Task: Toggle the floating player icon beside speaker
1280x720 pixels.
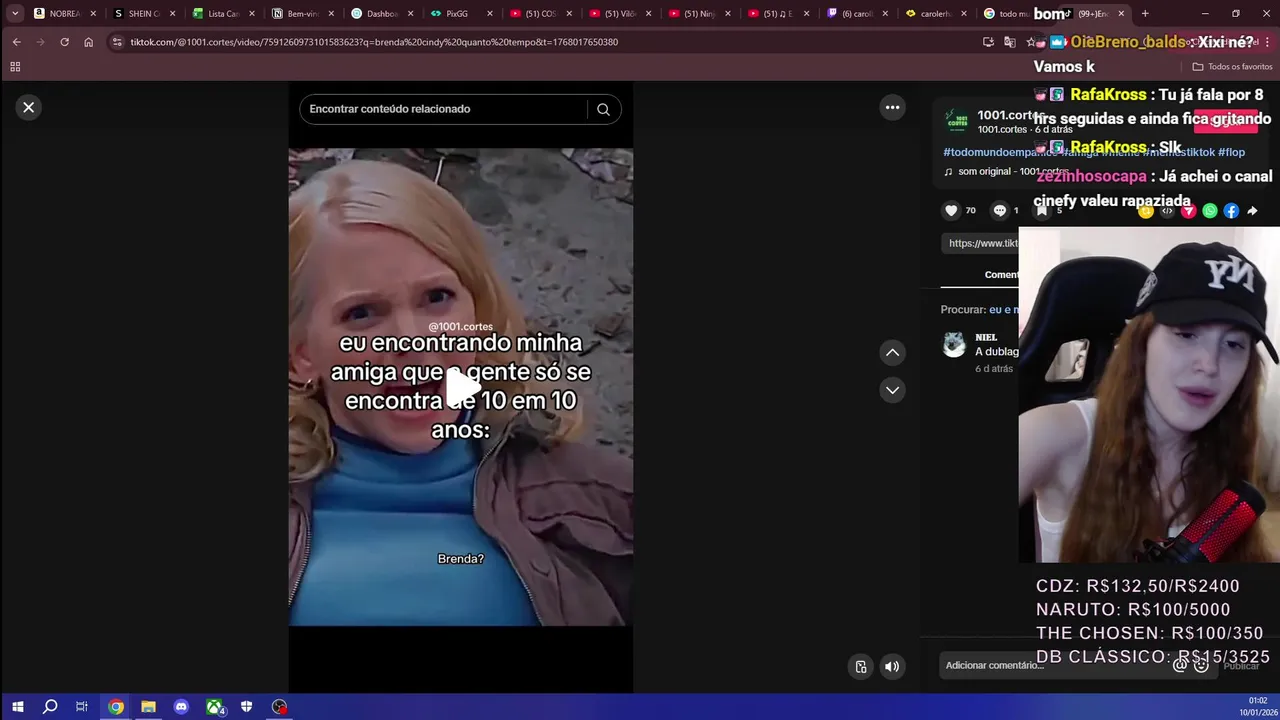Action: 861,667
